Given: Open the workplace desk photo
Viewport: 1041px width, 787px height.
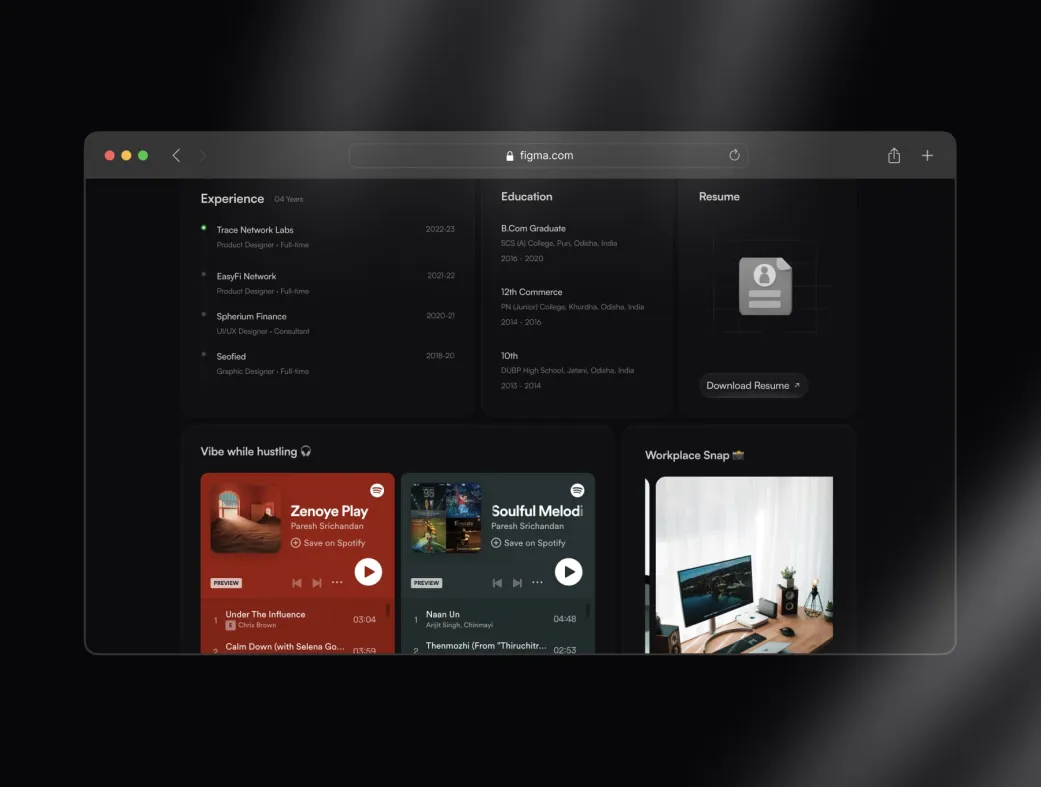Looking at the screenshot, I should (x=744, y=565).
